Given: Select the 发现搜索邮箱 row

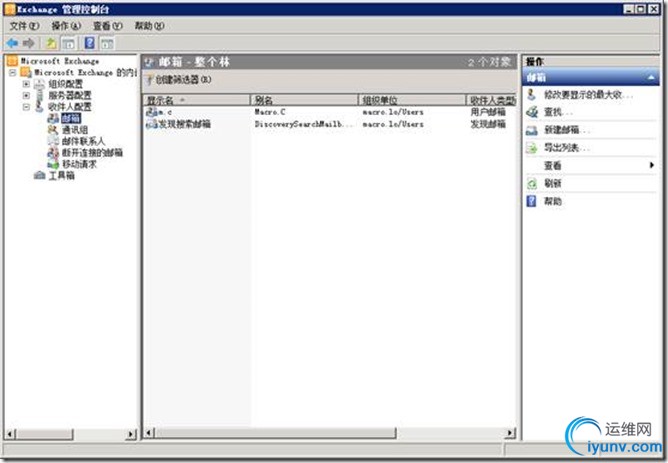Looking at the screenshot, I should tap(330, 124).
